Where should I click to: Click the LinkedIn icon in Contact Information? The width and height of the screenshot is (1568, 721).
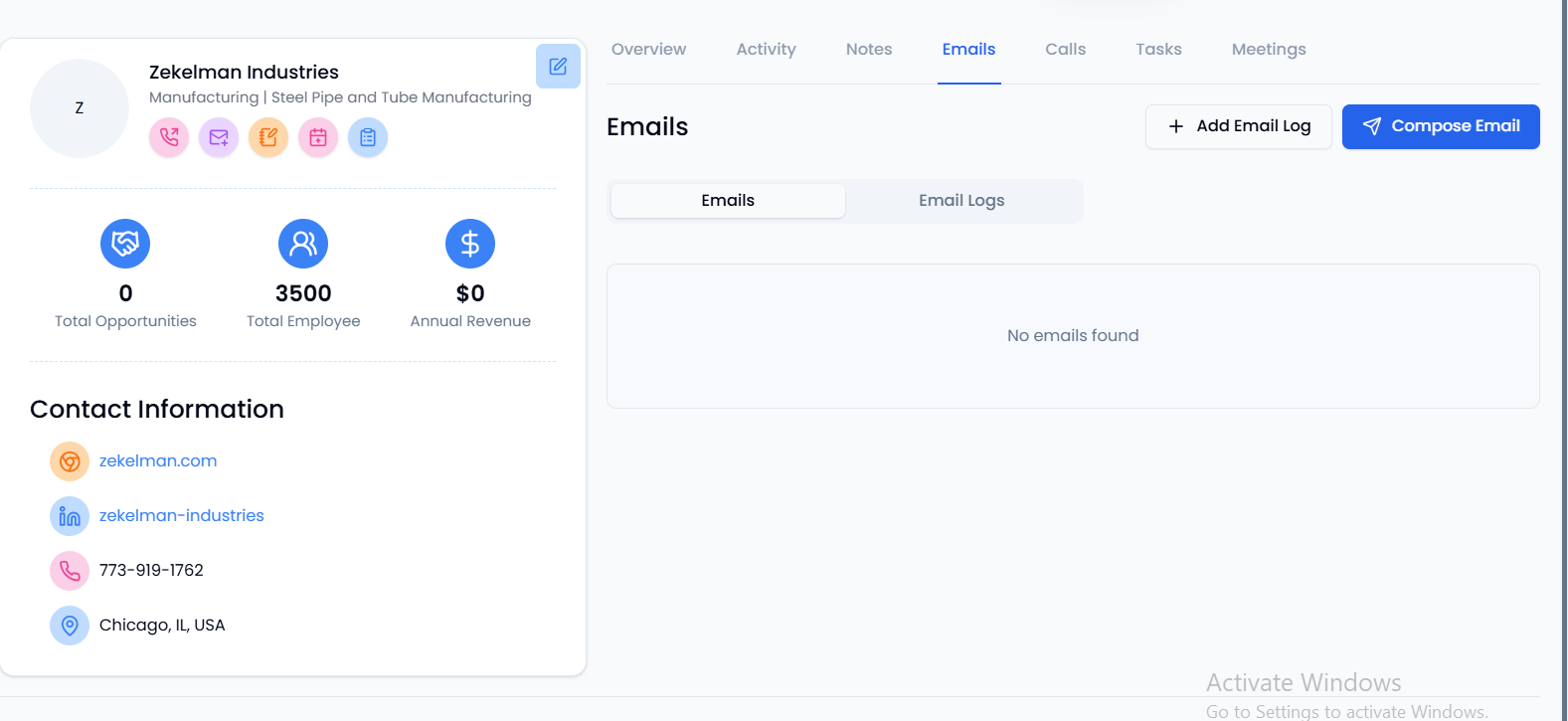coord(70,516)
